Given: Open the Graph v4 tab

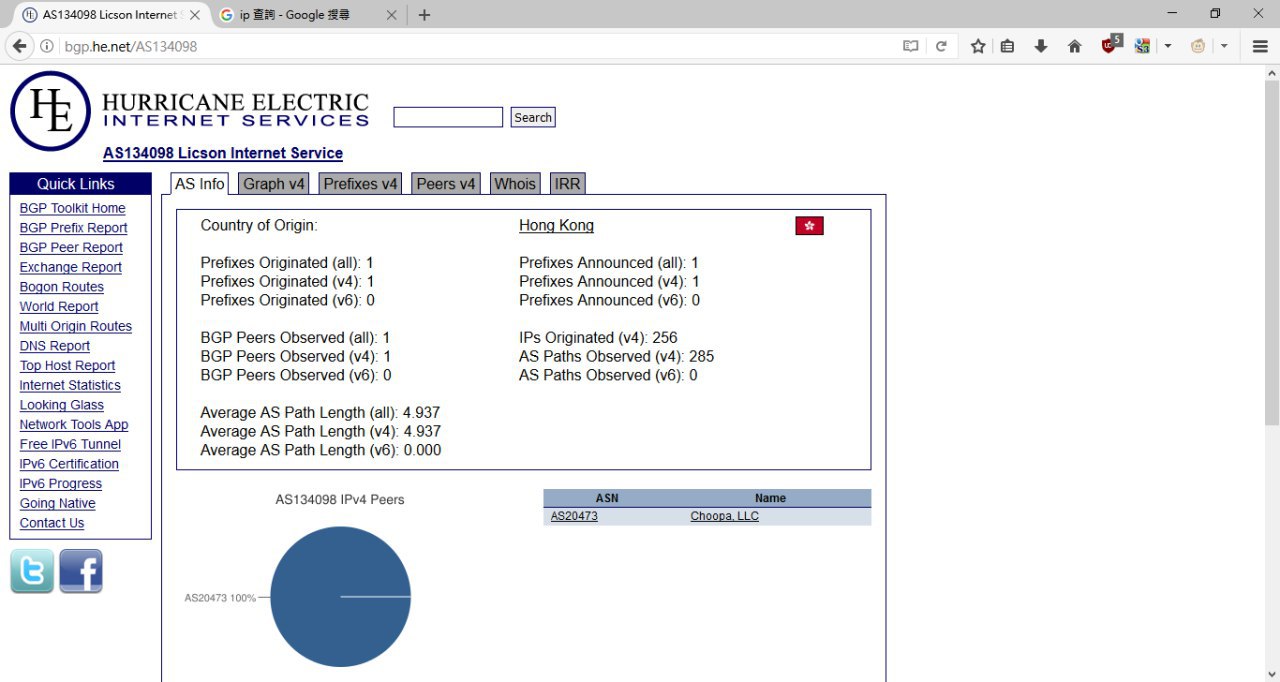Looking at the screenshot, I should tap(274, 184).
